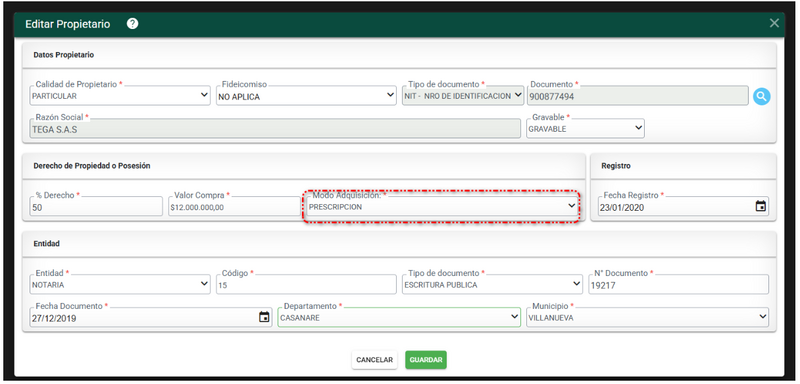
Task: Edit the Código field
Action: coord(306,285)
